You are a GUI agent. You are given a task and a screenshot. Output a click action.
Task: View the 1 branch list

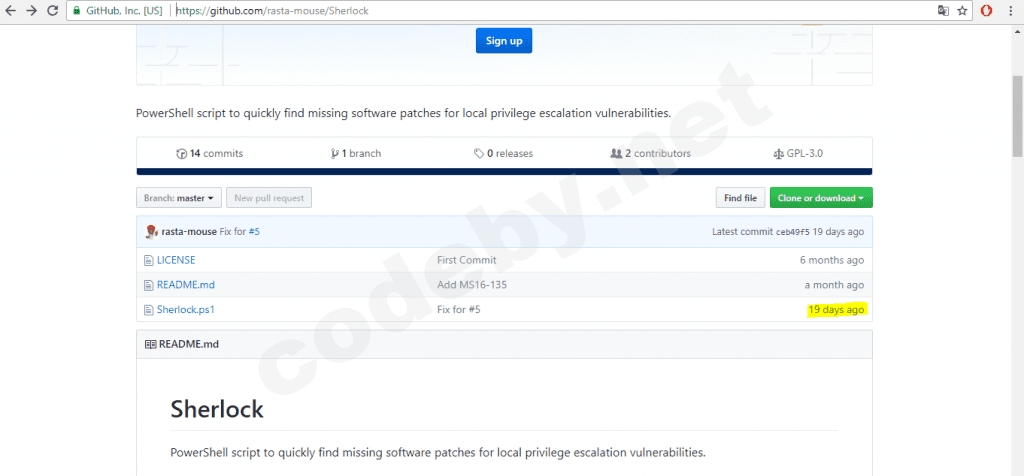(357, 153)
